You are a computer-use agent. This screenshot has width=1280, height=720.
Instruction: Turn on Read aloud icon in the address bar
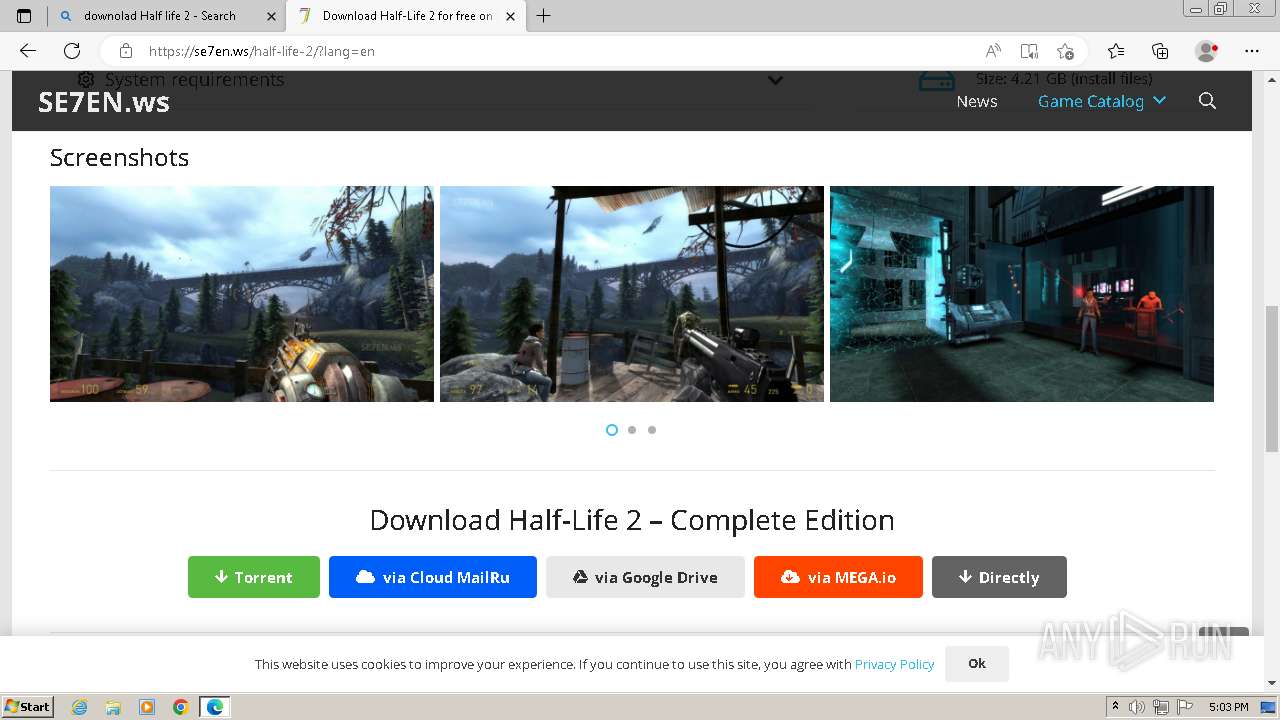(x=993, y=51)
